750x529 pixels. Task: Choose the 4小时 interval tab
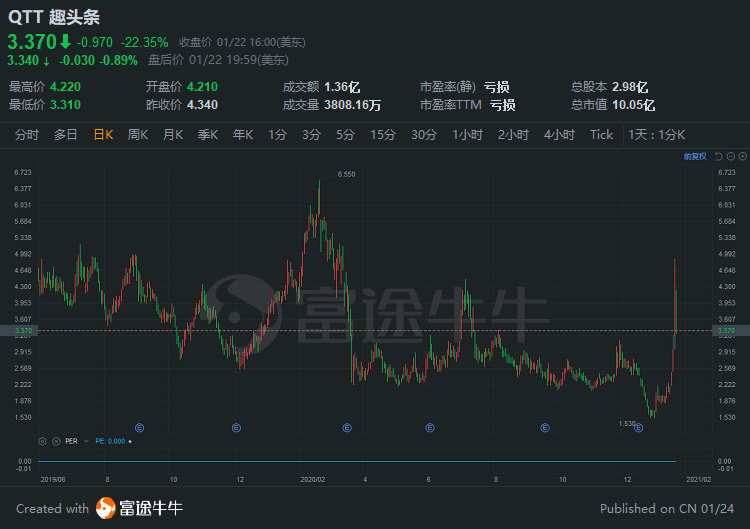click(559, 135)
